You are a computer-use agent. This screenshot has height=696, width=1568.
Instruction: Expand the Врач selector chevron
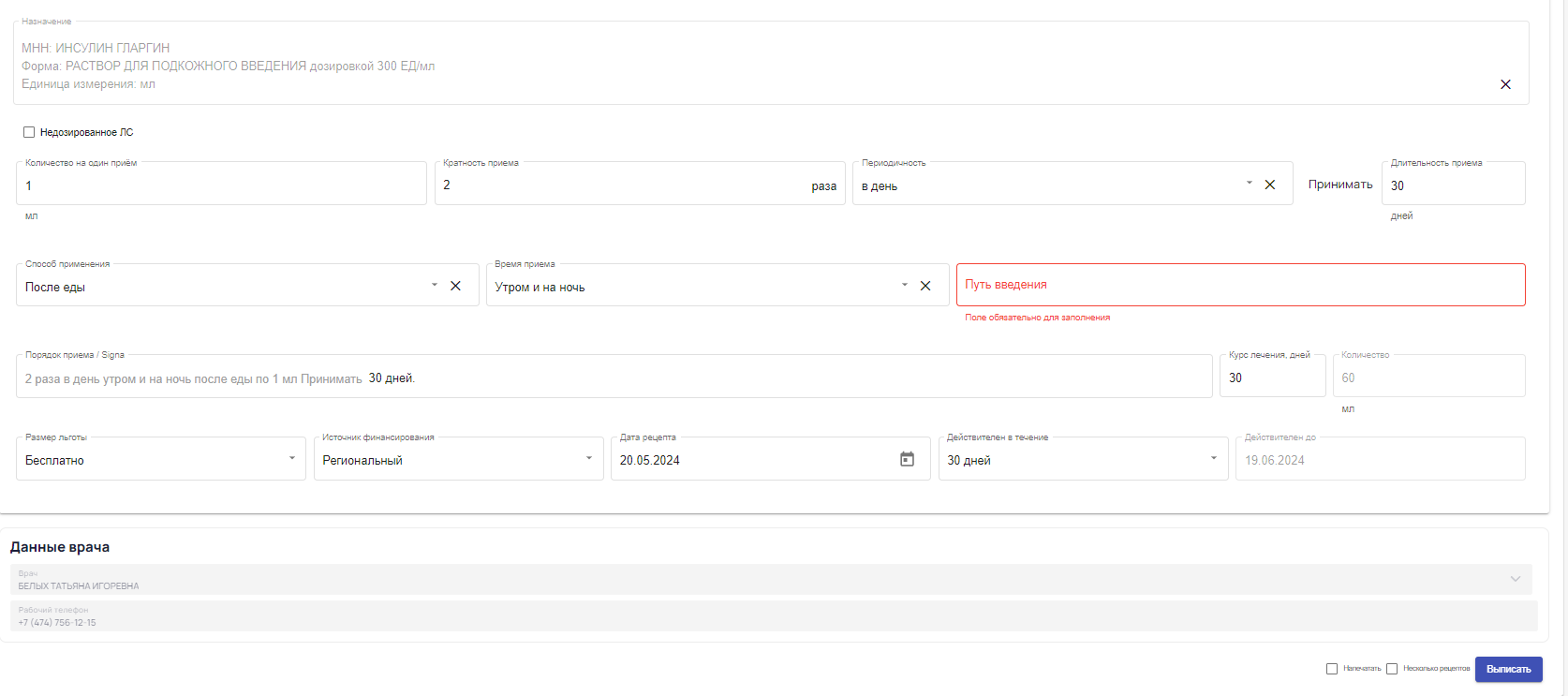(1516, 579)
